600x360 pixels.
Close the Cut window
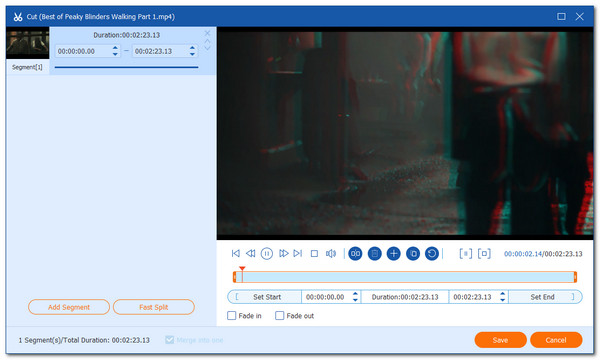click(x=580, y=16)
